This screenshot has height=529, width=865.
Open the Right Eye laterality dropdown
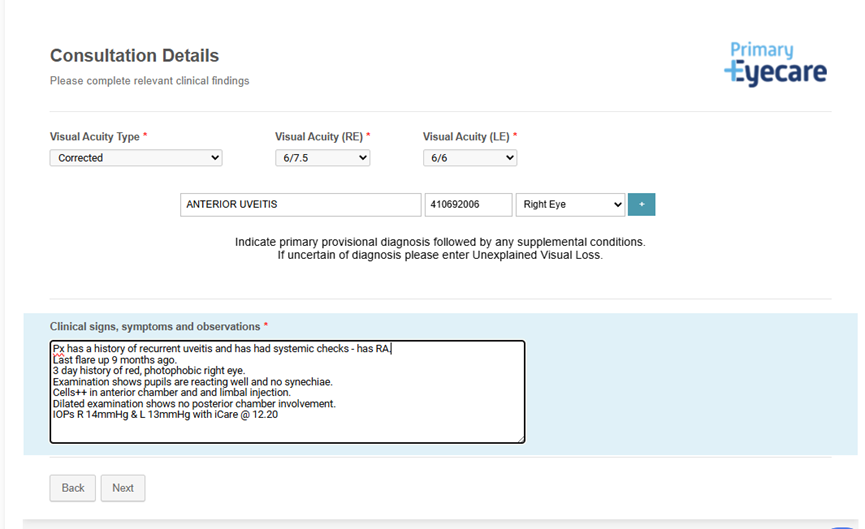(570, 205)
